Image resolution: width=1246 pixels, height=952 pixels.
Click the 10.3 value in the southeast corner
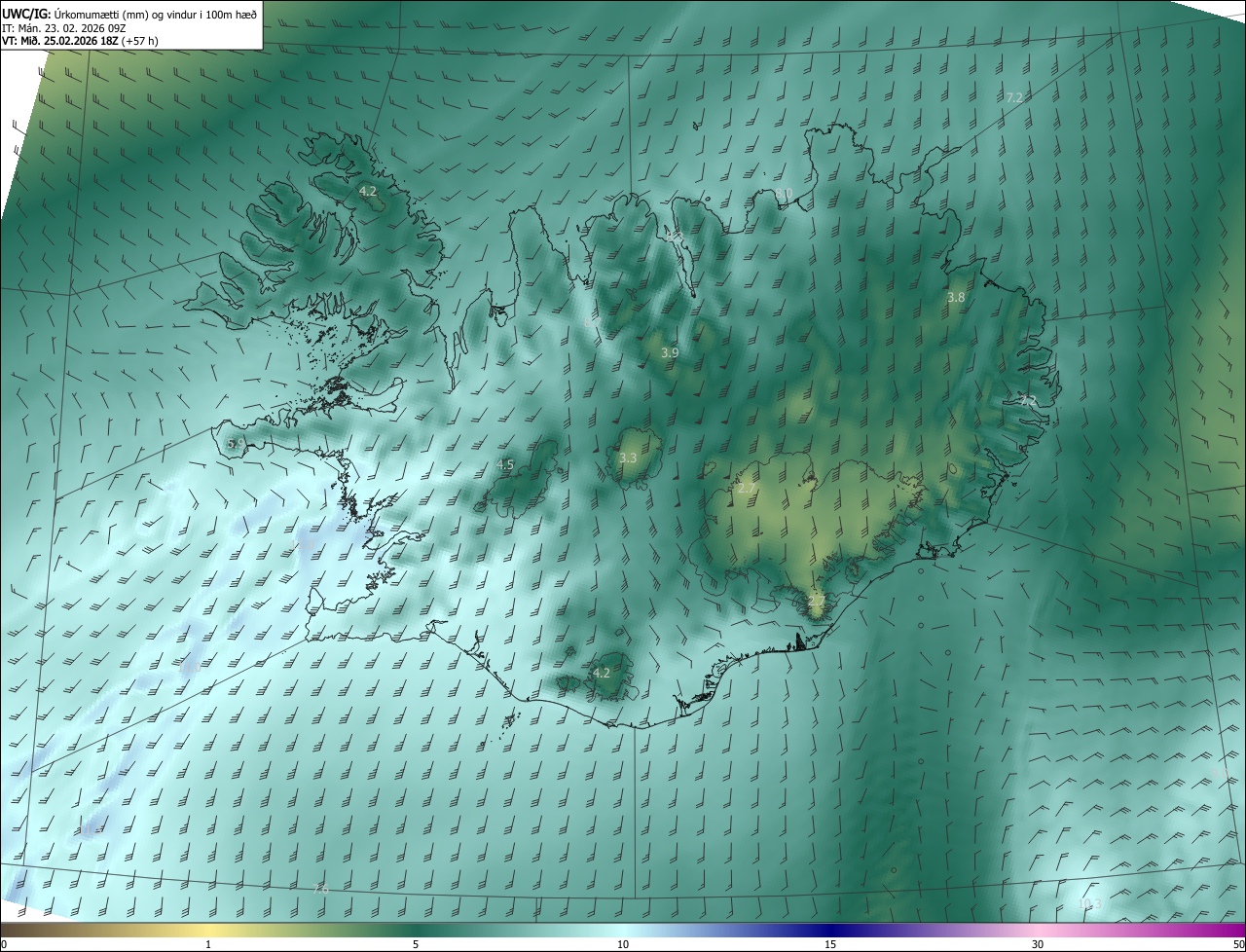1089,904
